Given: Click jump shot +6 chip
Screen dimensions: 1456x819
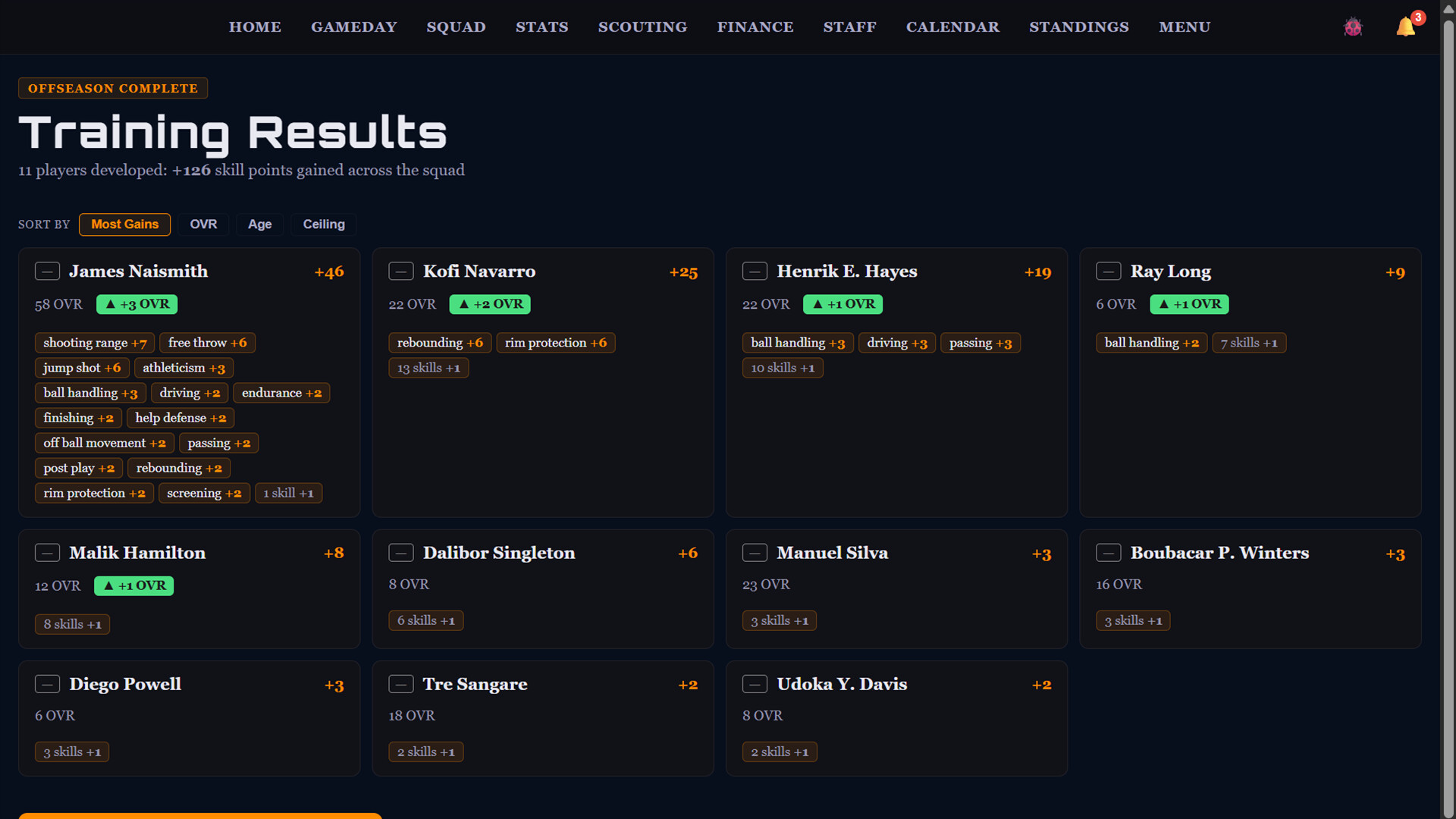Looking at the screenshot, I should (82, 368).
